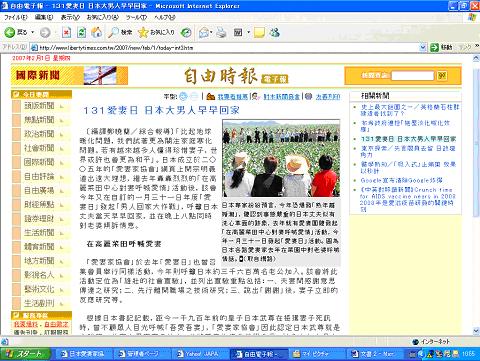Click the IE Back arrow button
Image resolution: width=480 pixels, height=361 pixels.
tap(10, 32)
